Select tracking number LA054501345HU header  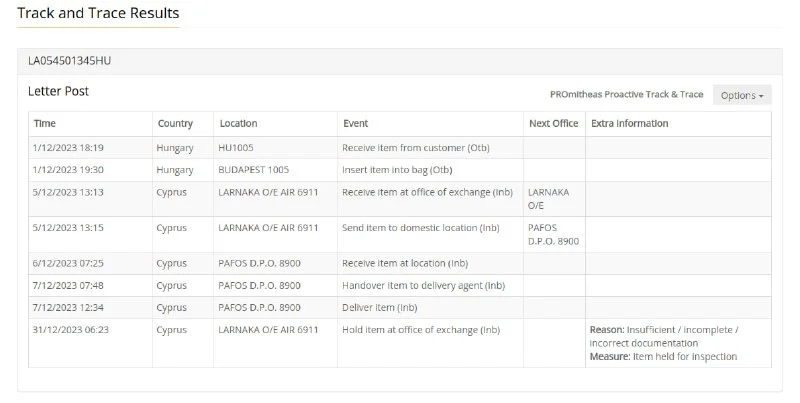point(69,61)
